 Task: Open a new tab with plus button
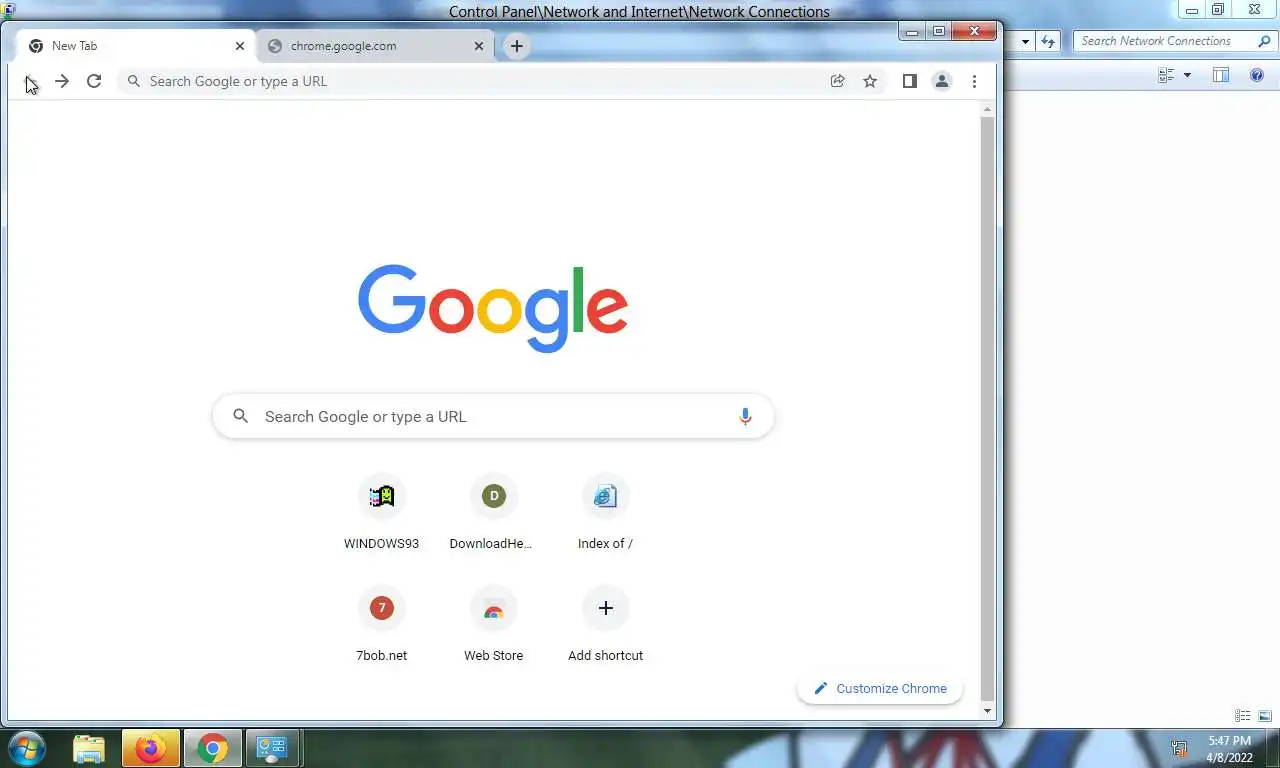pos(516,46)
